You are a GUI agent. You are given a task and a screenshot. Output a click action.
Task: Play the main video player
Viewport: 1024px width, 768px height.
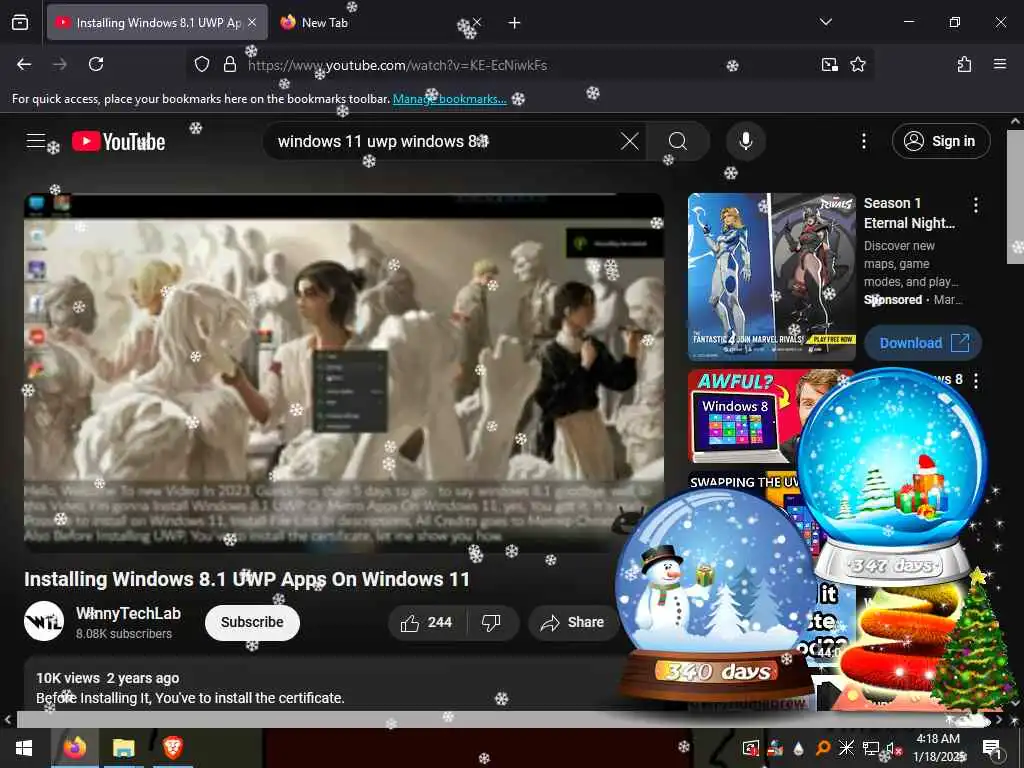pos(344,371)
